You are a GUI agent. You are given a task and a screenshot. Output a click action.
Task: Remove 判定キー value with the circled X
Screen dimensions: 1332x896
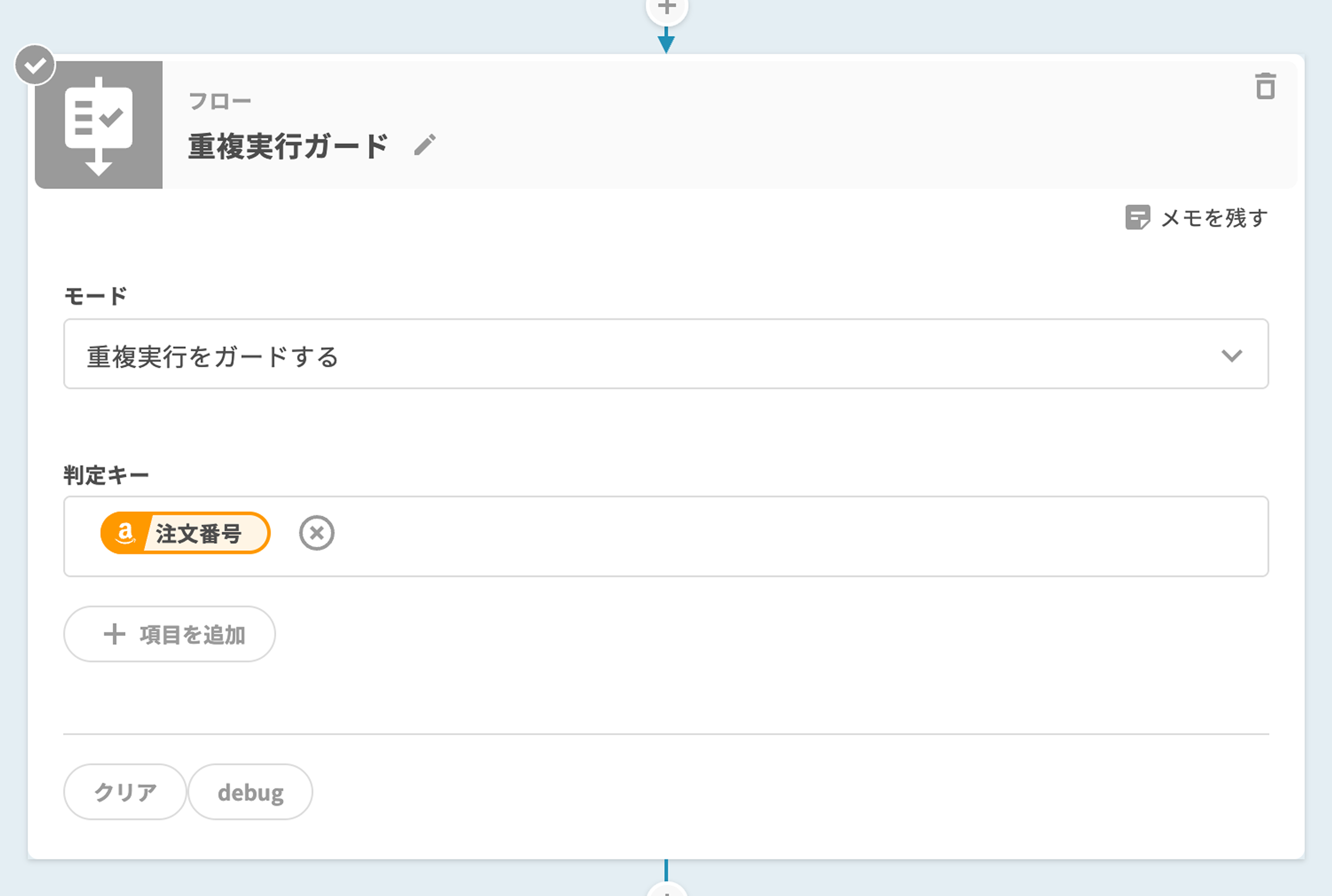[316, 533]
